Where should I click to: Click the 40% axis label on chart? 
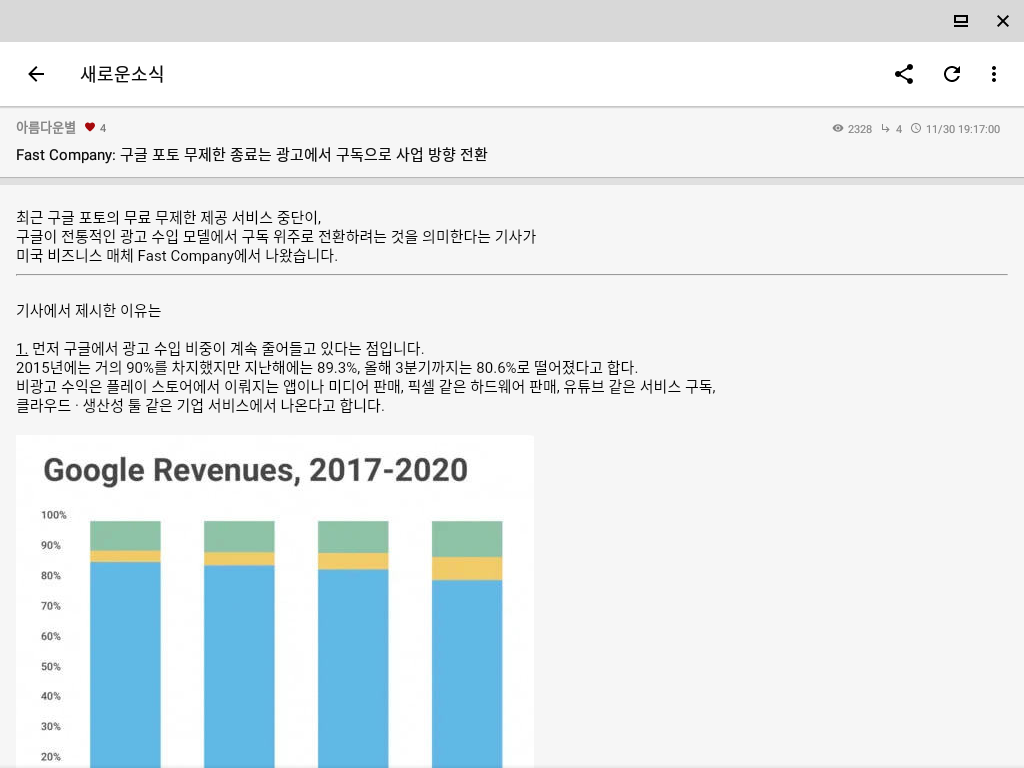pos(50,696)
